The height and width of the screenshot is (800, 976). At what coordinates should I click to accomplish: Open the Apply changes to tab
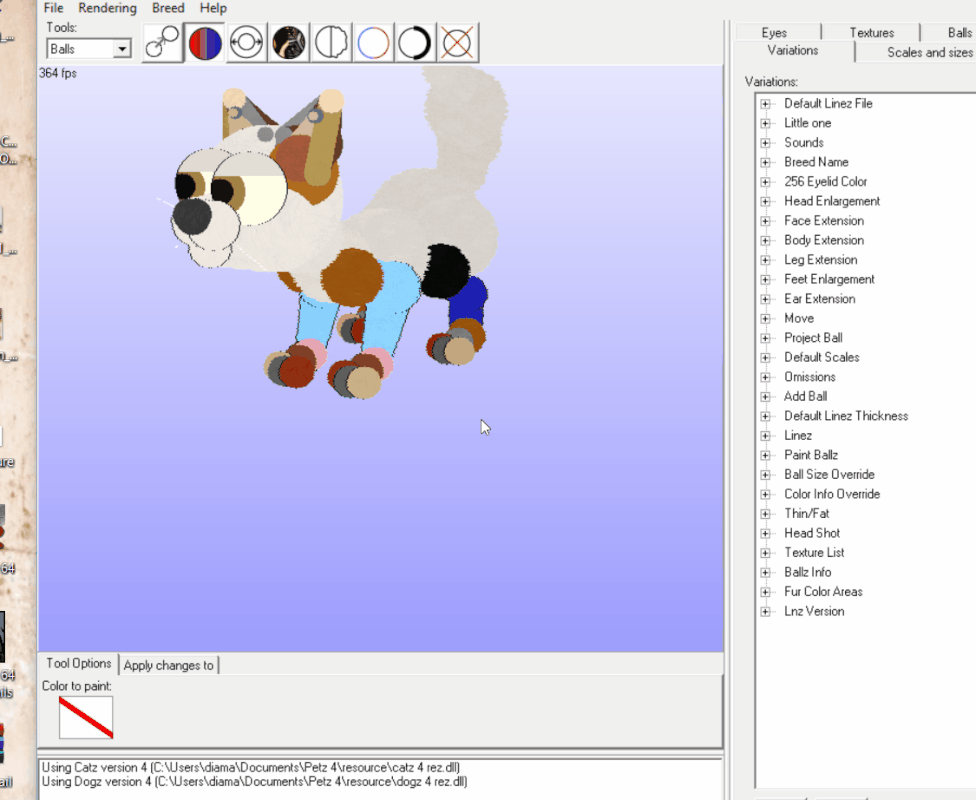coord(169,665)
